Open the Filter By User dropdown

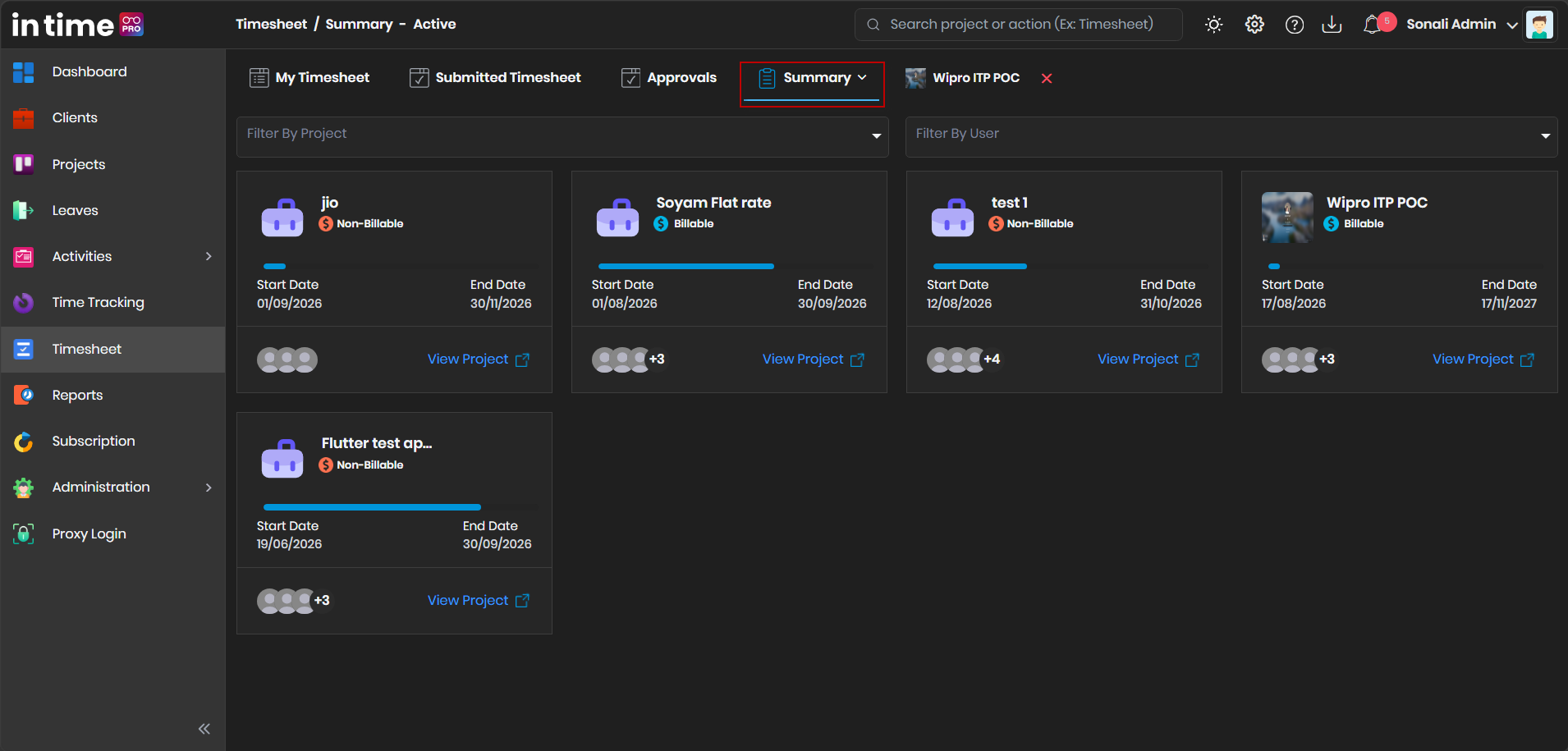(x=1231, y=136)
